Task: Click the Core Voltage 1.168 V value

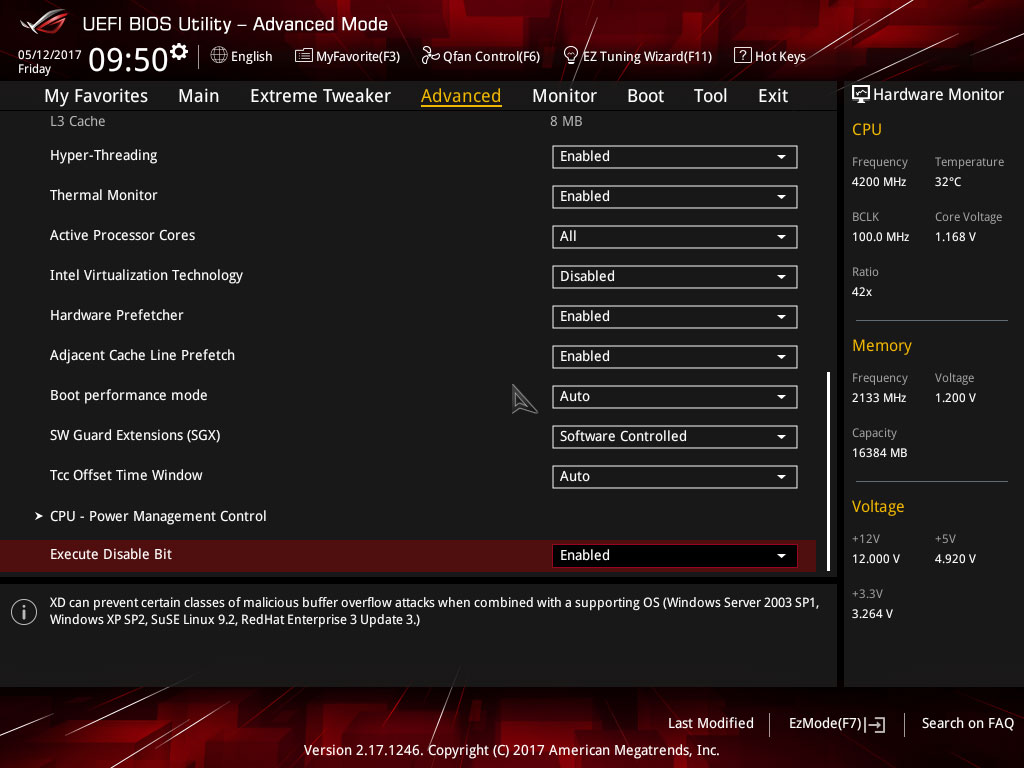Action: click(955, 237)
